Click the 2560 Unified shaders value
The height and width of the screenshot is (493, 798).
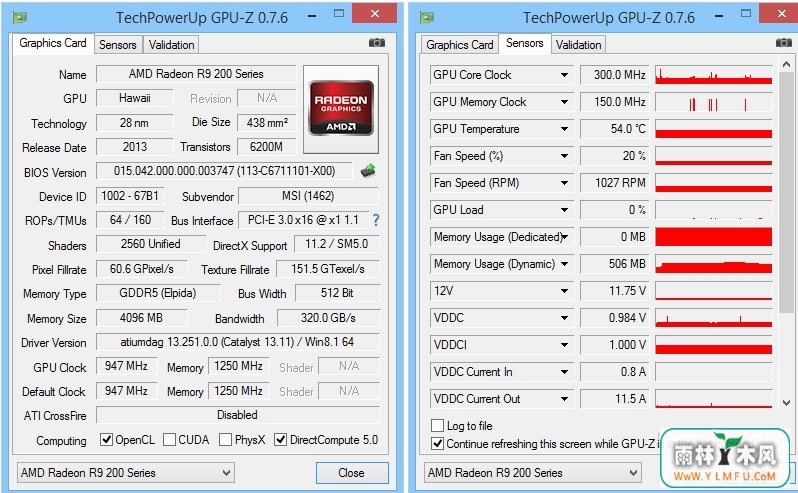151,244
